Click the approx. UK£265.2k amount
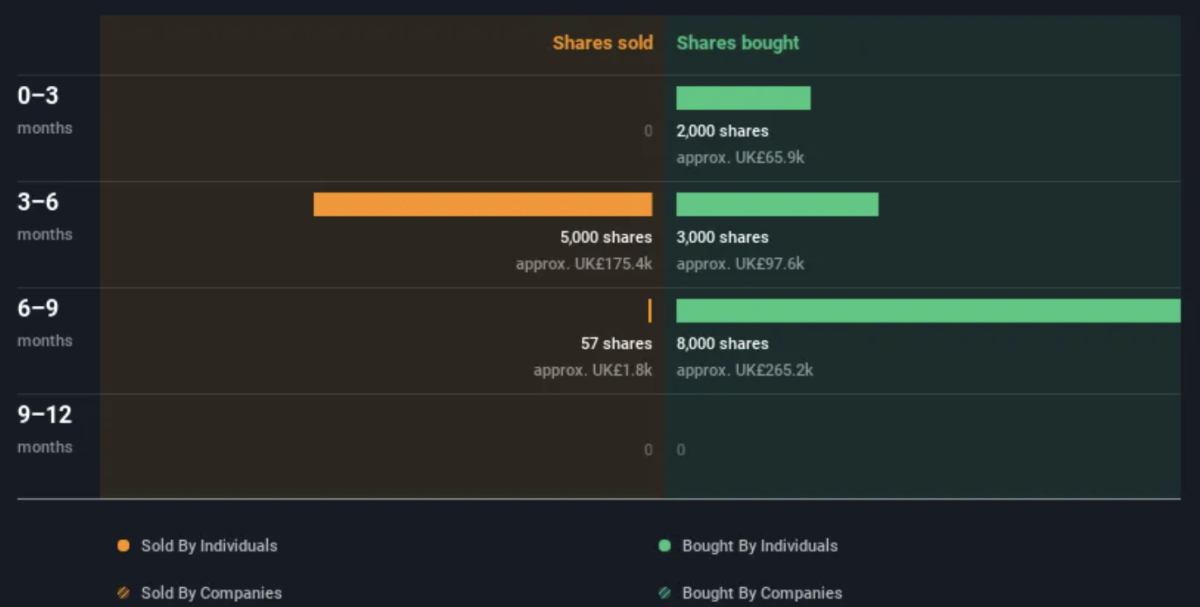This screenshot has height=607, width=1200. point(745,371)
